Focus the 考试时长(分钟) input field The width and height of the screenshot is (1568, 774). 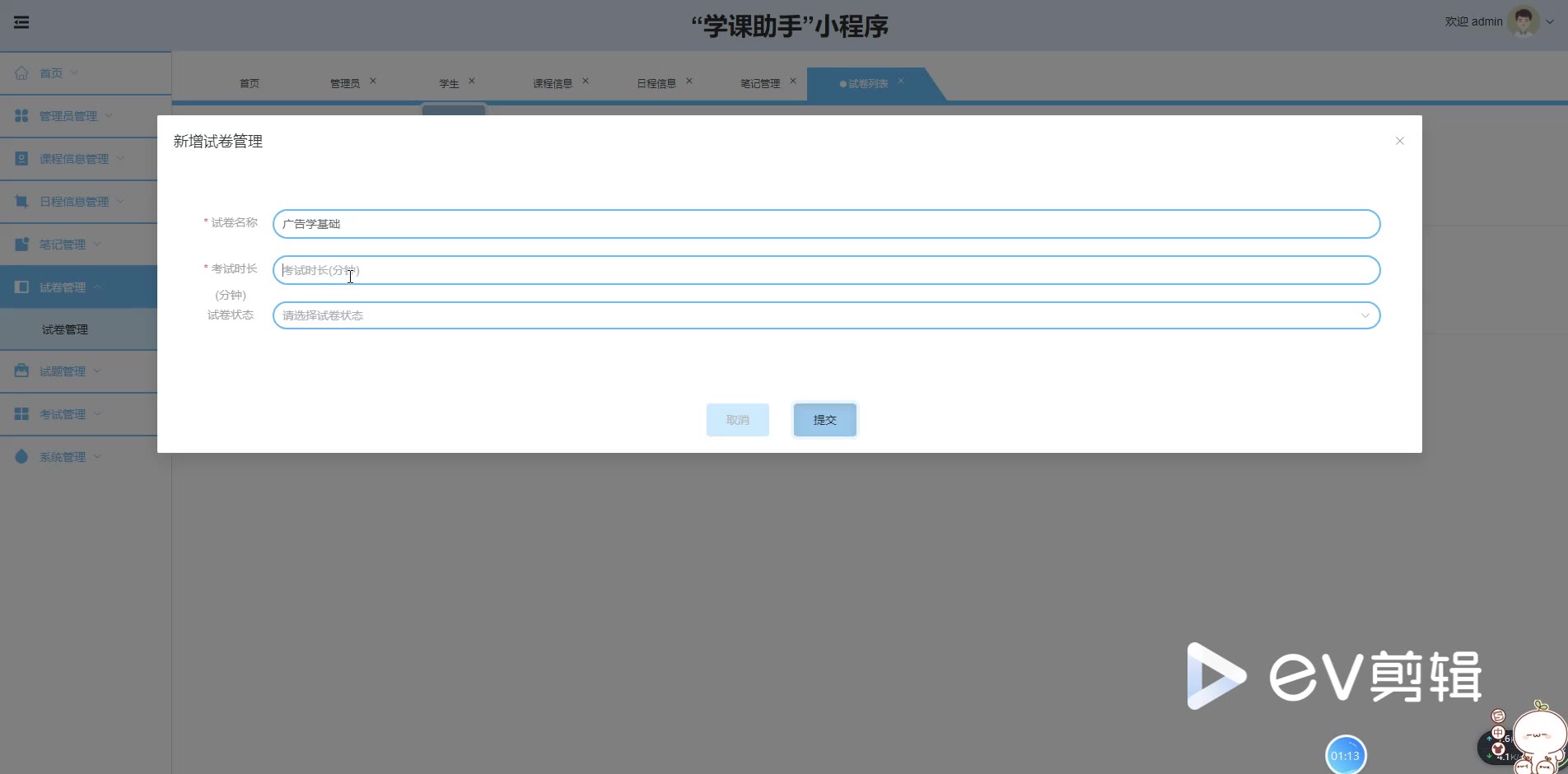click(826, 270)
